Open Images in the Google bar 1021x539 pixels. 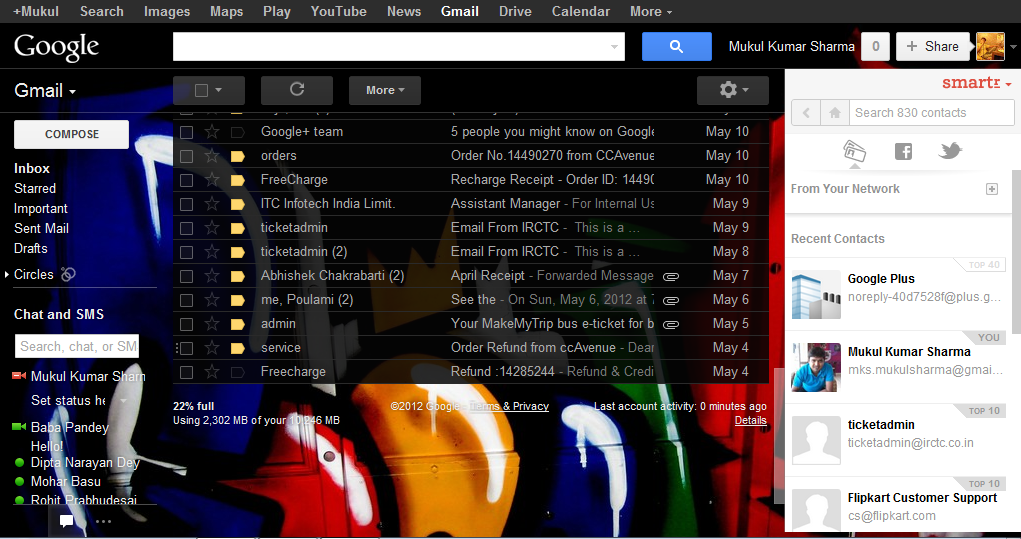(167, 11)
